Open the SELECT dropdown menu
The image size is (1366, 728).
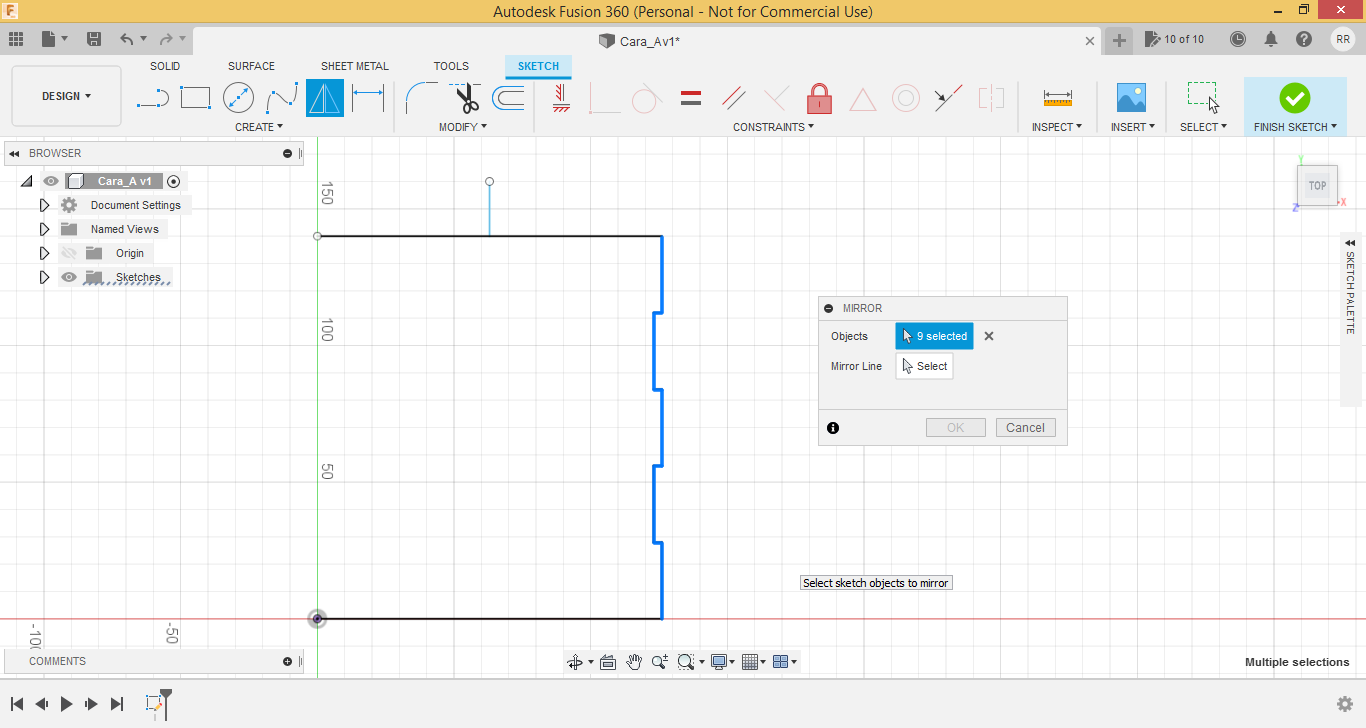(x=1203, y=127)
